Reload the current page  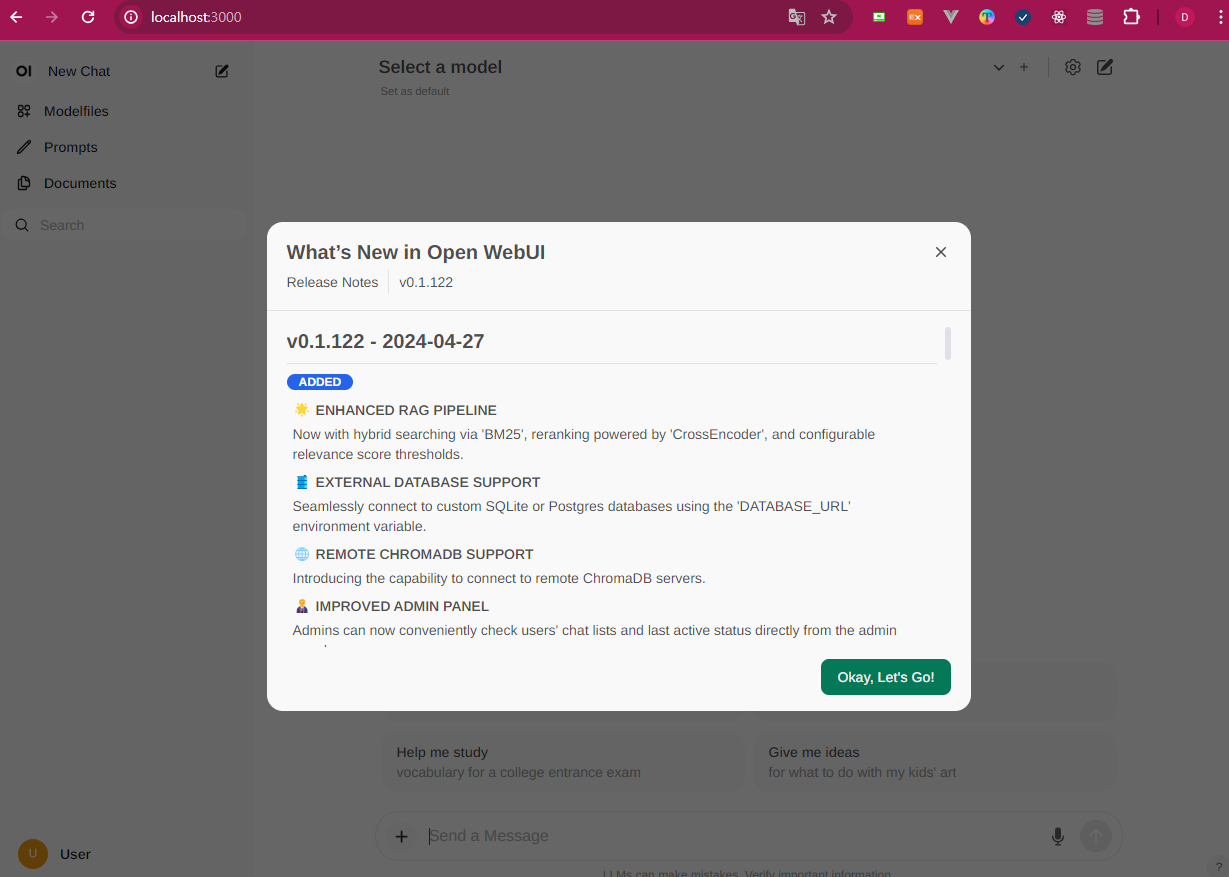(88, 17)
